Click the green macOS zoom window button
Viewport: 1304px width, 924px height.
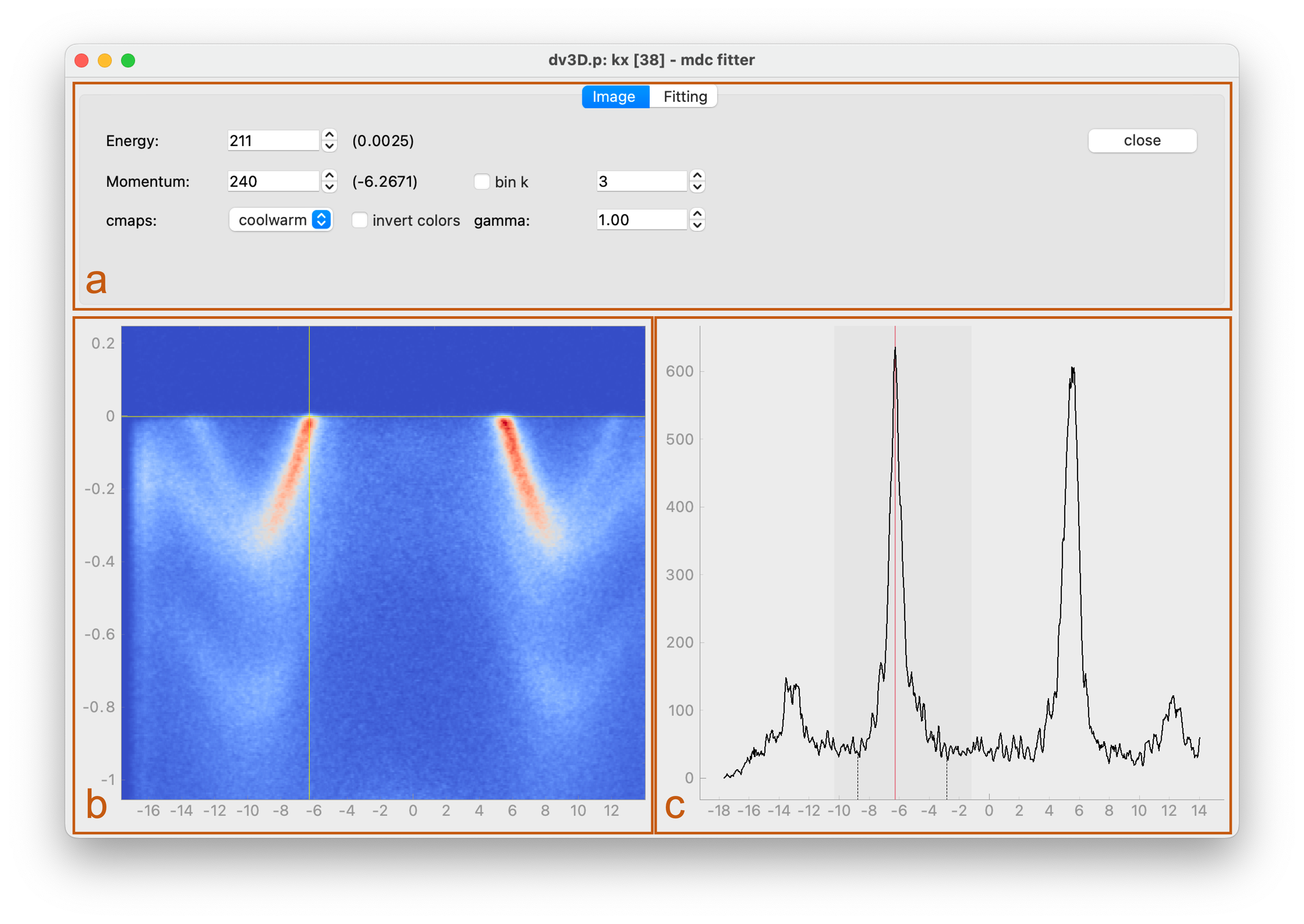[128, 60]
